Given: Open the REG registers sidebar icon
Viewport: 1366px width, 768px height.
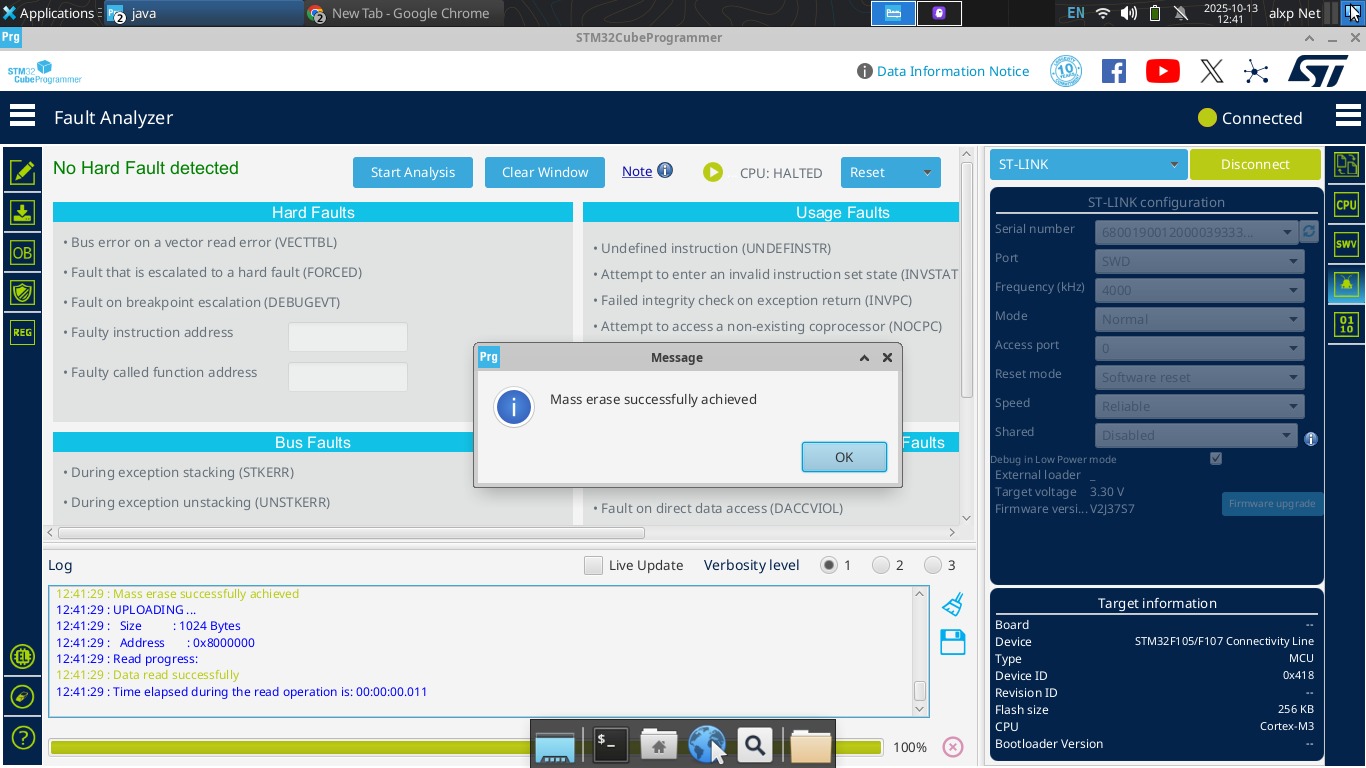Looking at the screenshot, I should pos(22,332).
